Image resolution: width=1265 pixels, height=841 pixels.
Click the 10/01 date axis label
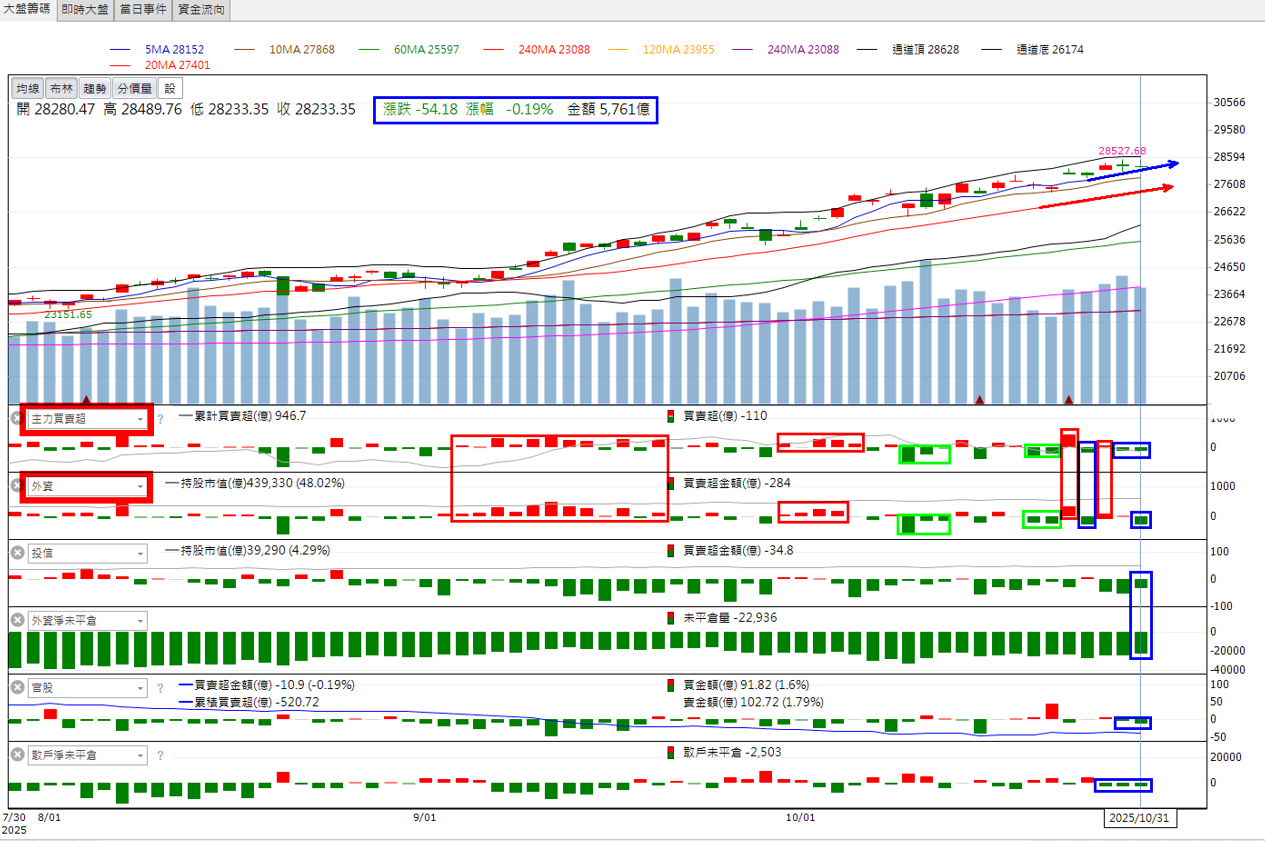click(799, 817)
